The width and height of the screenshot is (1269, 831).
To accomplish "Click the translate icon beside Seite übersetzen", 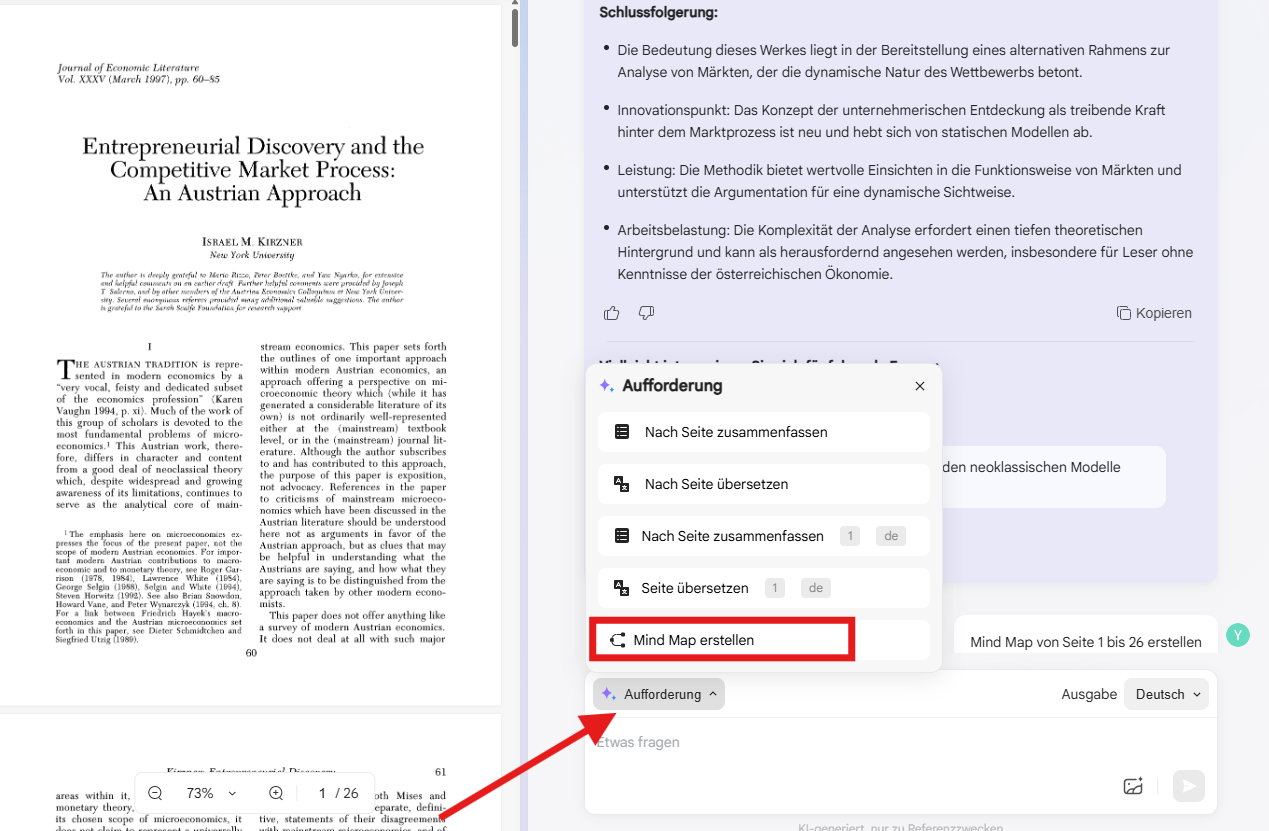I will click(621, 588).
